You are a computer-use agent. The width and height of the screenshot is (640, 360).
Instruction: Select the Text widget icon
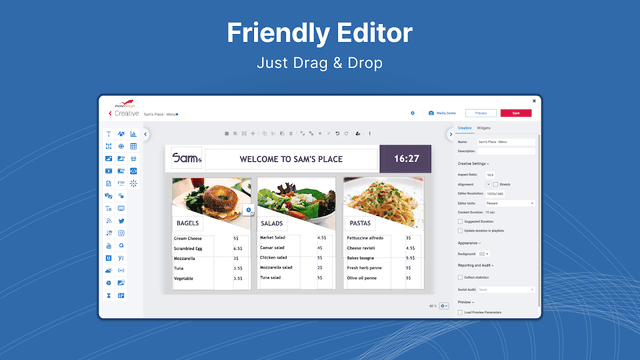pyautogui.click(x=109, y=134)
